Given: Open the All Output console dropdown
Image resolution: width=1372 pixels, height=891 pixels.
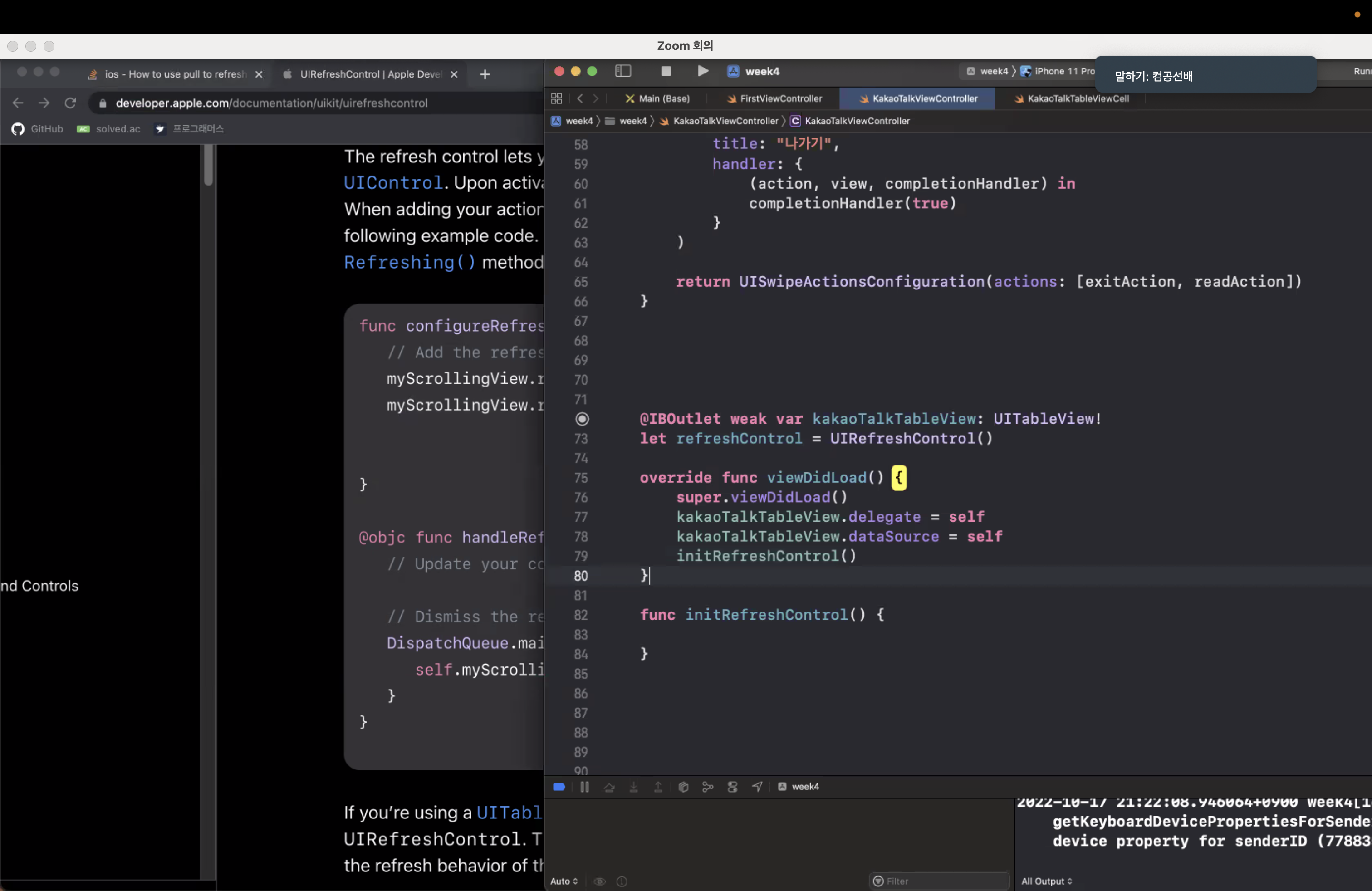Looking at the screenshot, I should tap(1046, 881).
